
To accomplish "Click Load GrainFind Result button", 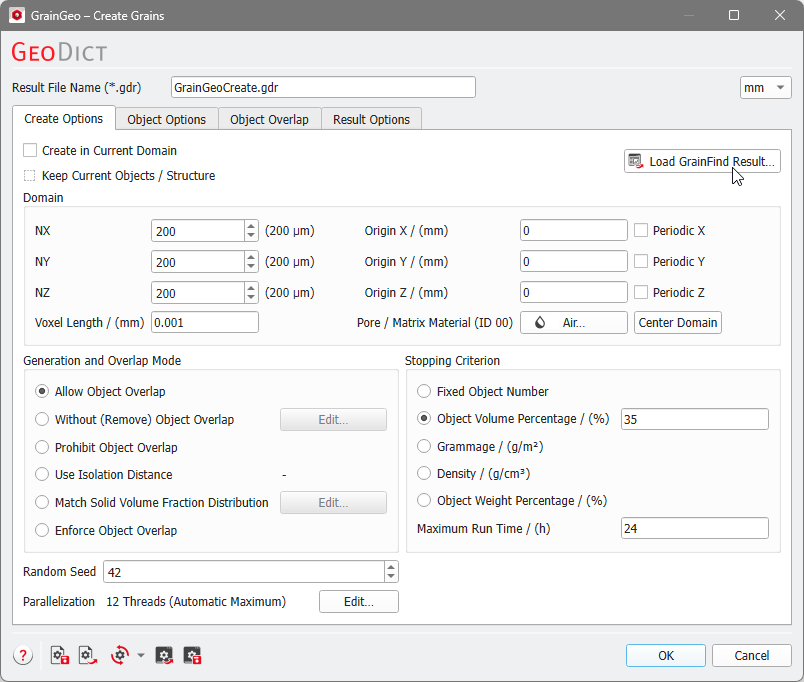I will click(702, 162).
